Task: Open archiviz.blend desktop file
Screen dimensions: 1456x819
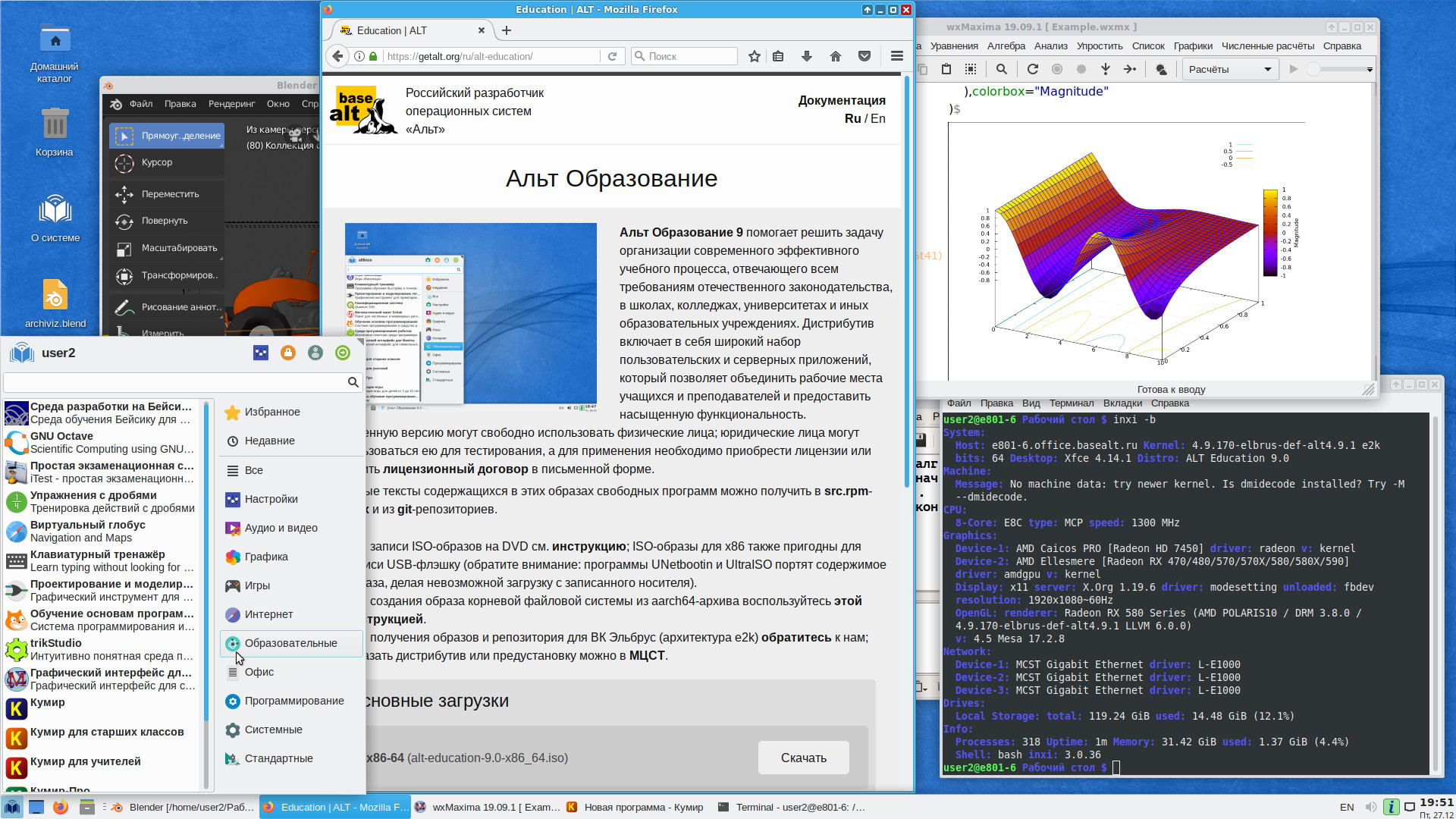Action: [55, 303]
